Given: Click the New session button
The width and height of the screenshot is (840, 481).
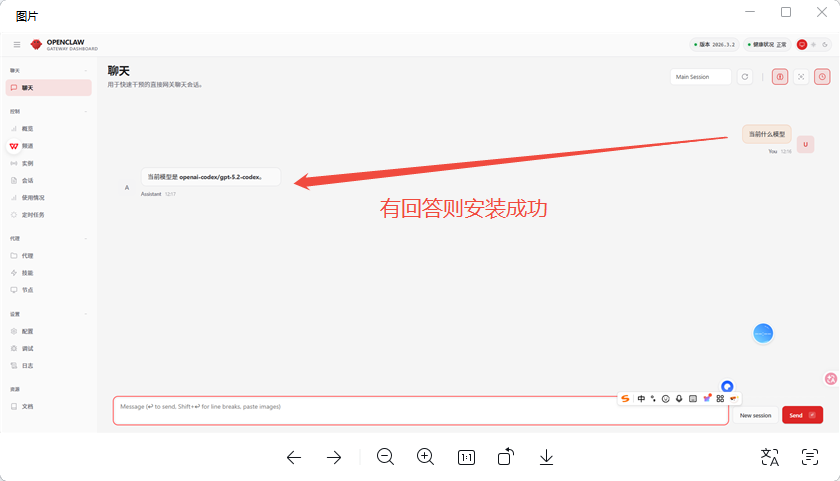Looking at the screenshot, I should click(x=755, y=415).
